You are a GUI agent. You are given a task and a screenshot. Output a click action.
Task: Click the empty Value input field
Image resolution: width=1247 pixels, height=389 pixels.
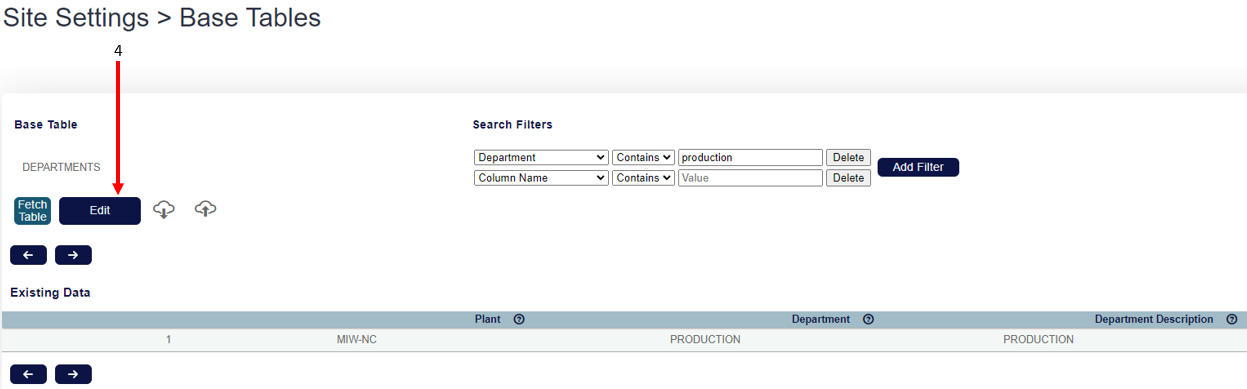pos(750,178)
